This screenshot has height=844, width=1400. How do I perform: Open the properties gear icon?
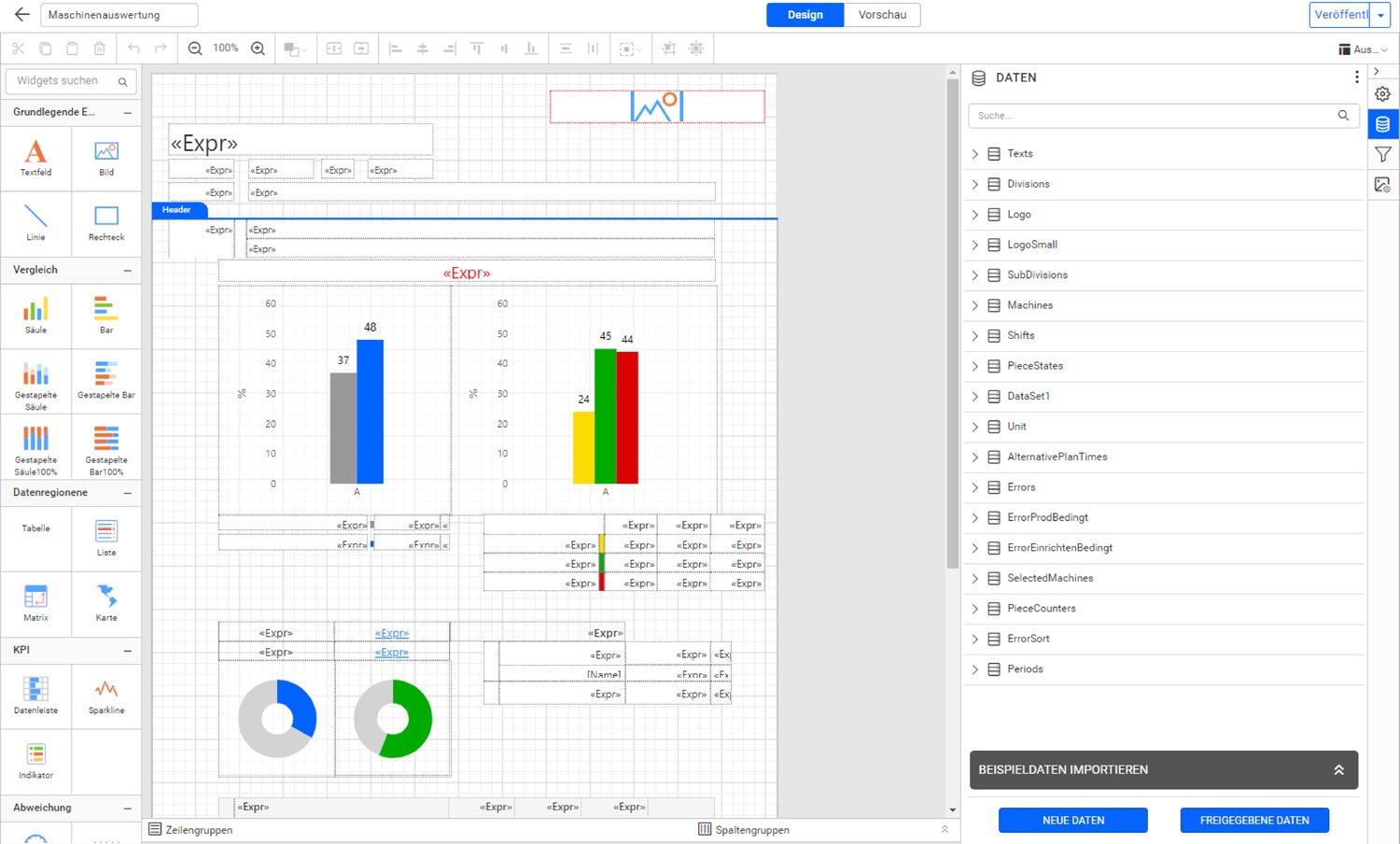1382,94
